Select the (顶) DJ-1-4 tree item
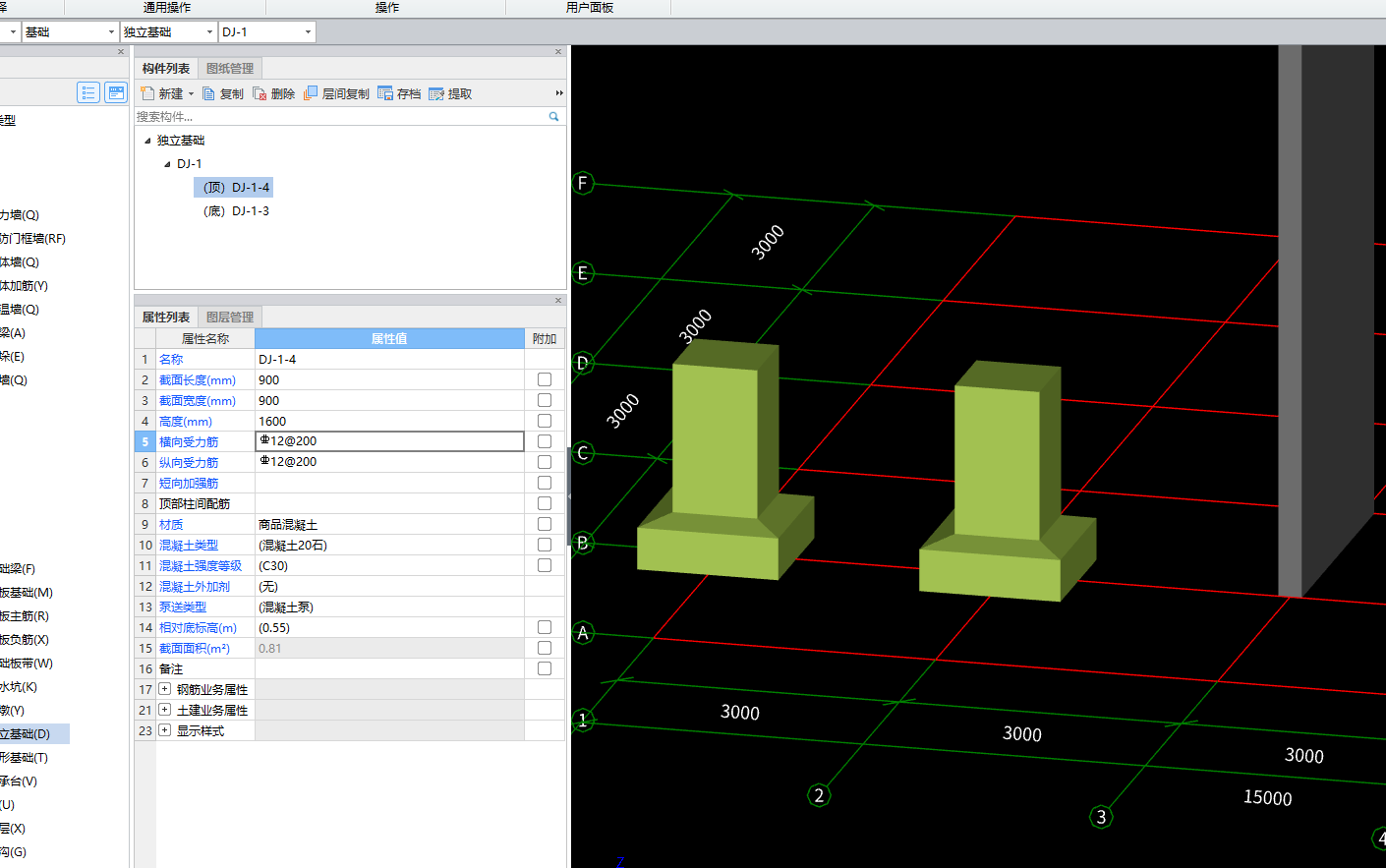1386x868 pixels. [x=234, y=188]
